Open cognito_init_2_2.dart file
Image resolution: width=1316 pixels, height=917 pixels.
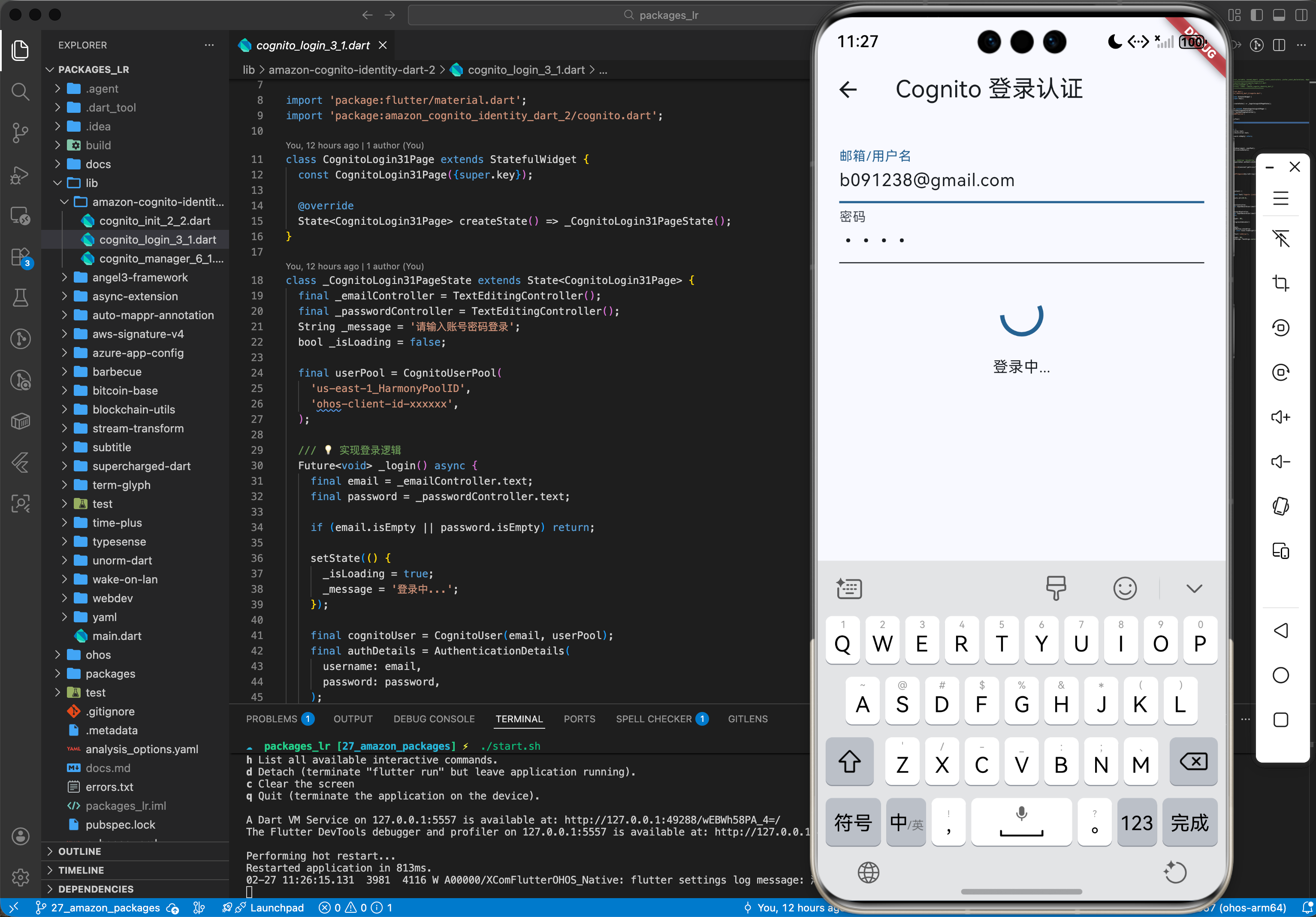(x=155, y=220)
